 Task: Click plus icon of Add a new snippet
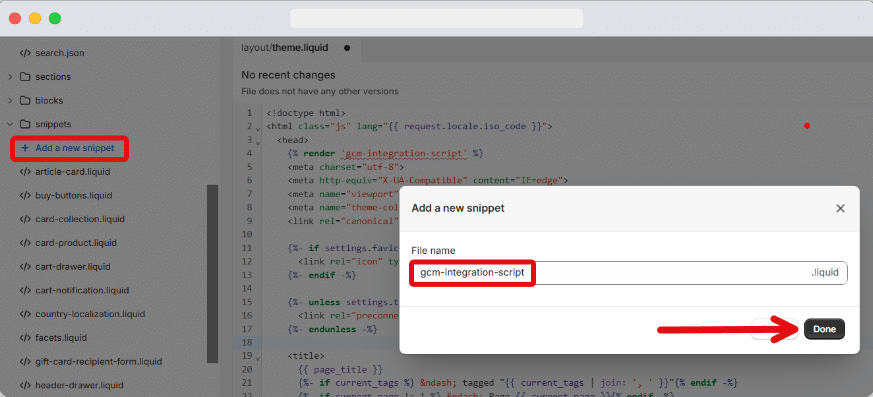point(24,148)
